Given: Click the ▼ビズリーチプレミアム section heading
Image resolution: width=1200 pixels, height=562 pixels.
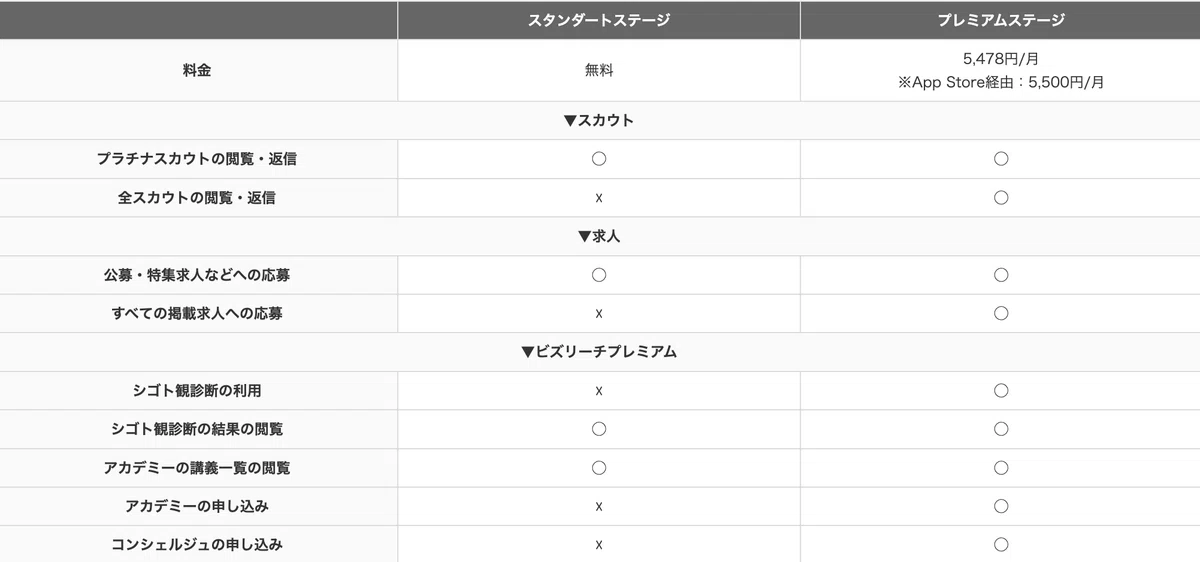Looking at the screenshot, I should 599,352.
